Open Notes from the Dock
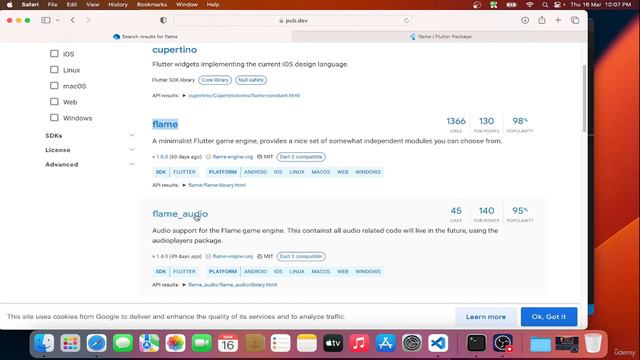Screen dimensions: 640x360 point(307,343)
